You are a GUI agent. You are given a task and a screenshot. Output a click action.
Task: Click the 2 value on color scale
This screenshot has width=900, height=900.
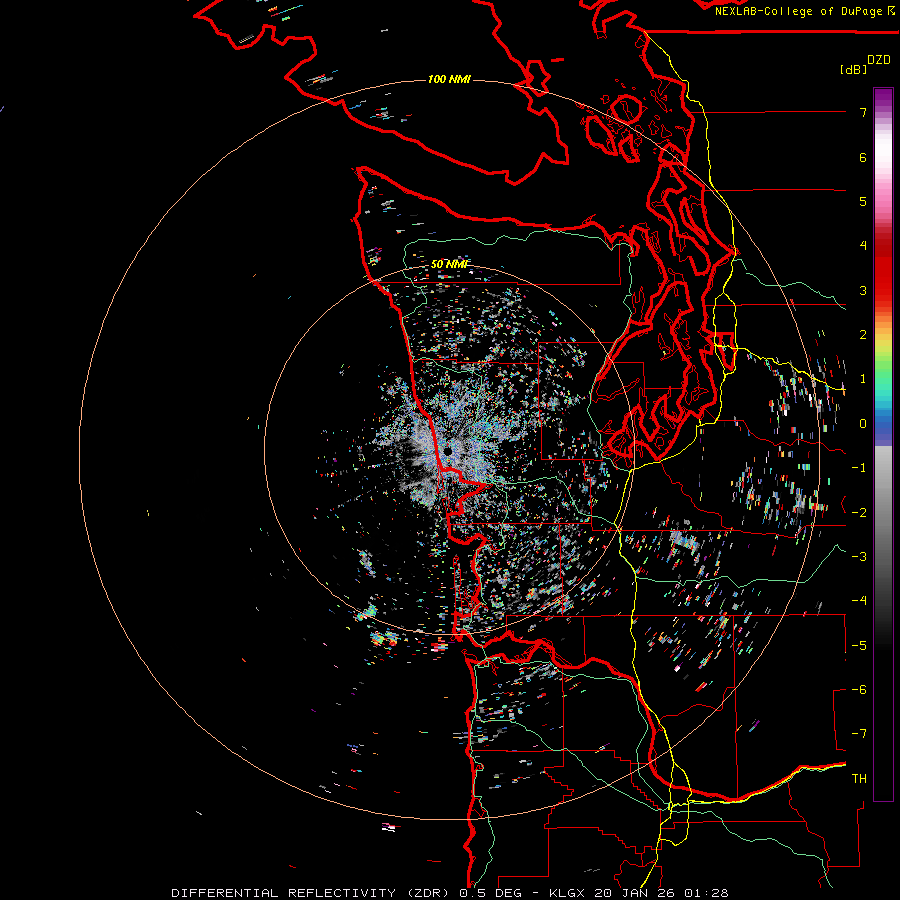tap(863, 335)
